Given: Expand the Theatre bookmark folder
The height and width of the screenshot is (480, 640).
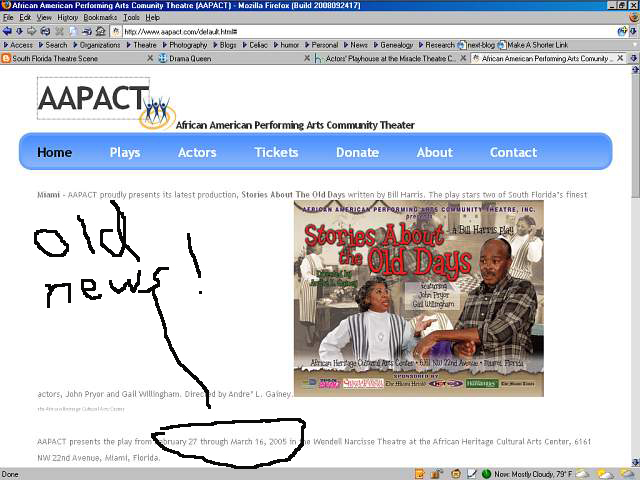Looking at the screenshot, I should tap(142, 45).
